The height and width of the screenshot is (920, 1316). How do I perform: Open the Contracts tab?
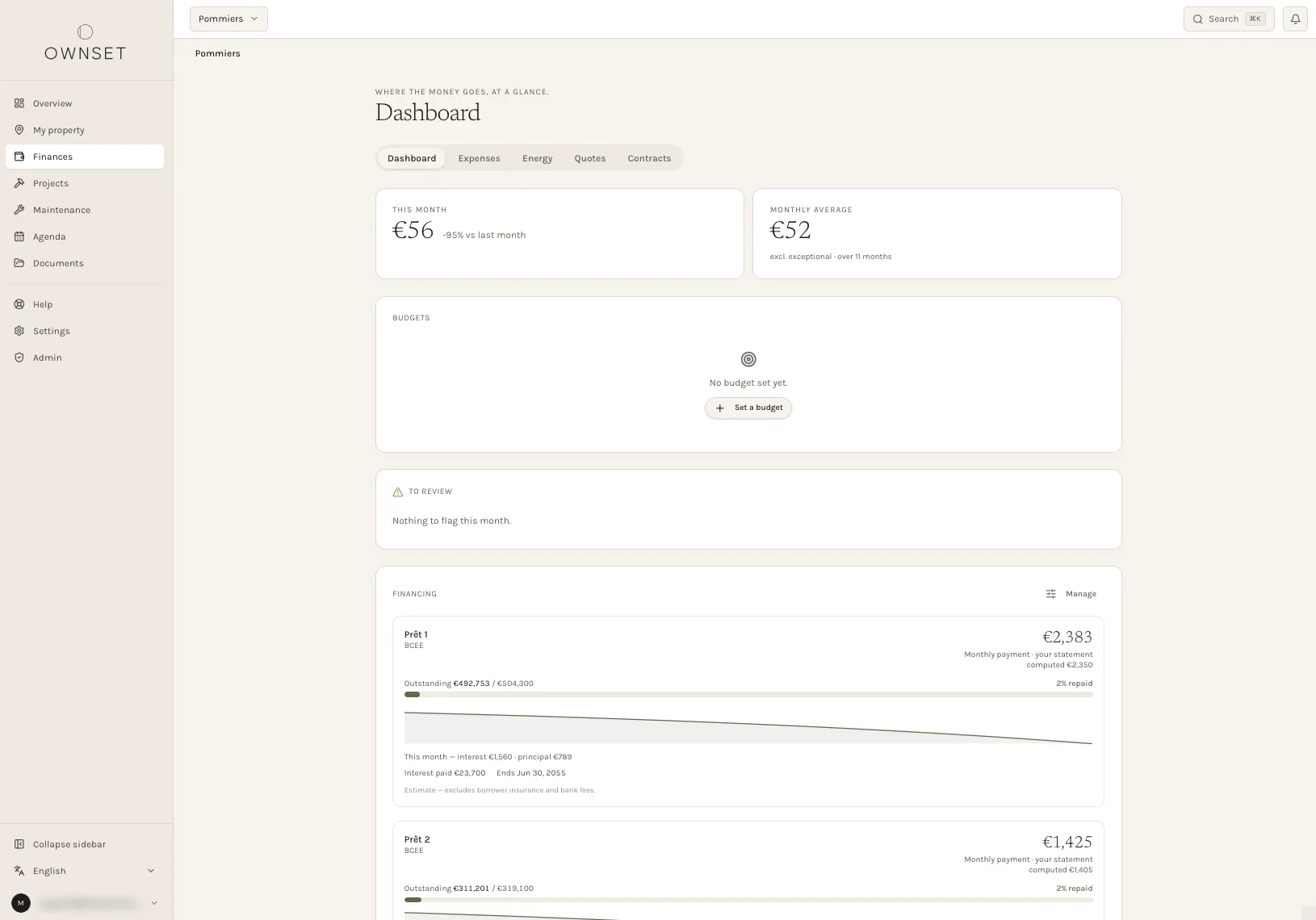pos(649,158)
